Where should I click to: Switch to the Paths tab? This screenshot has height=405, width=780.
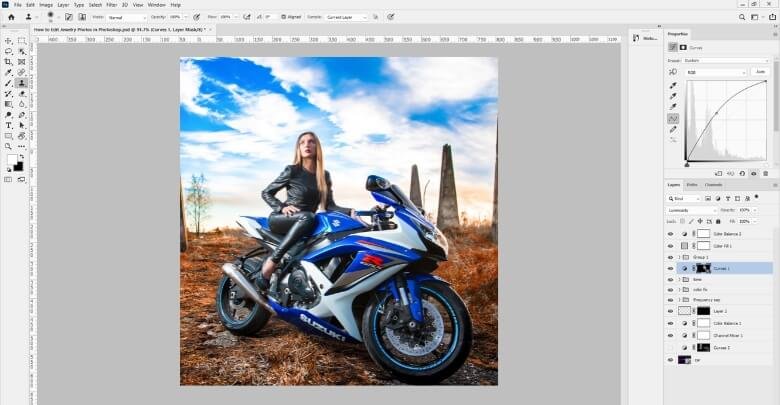(x=692, y=185)
